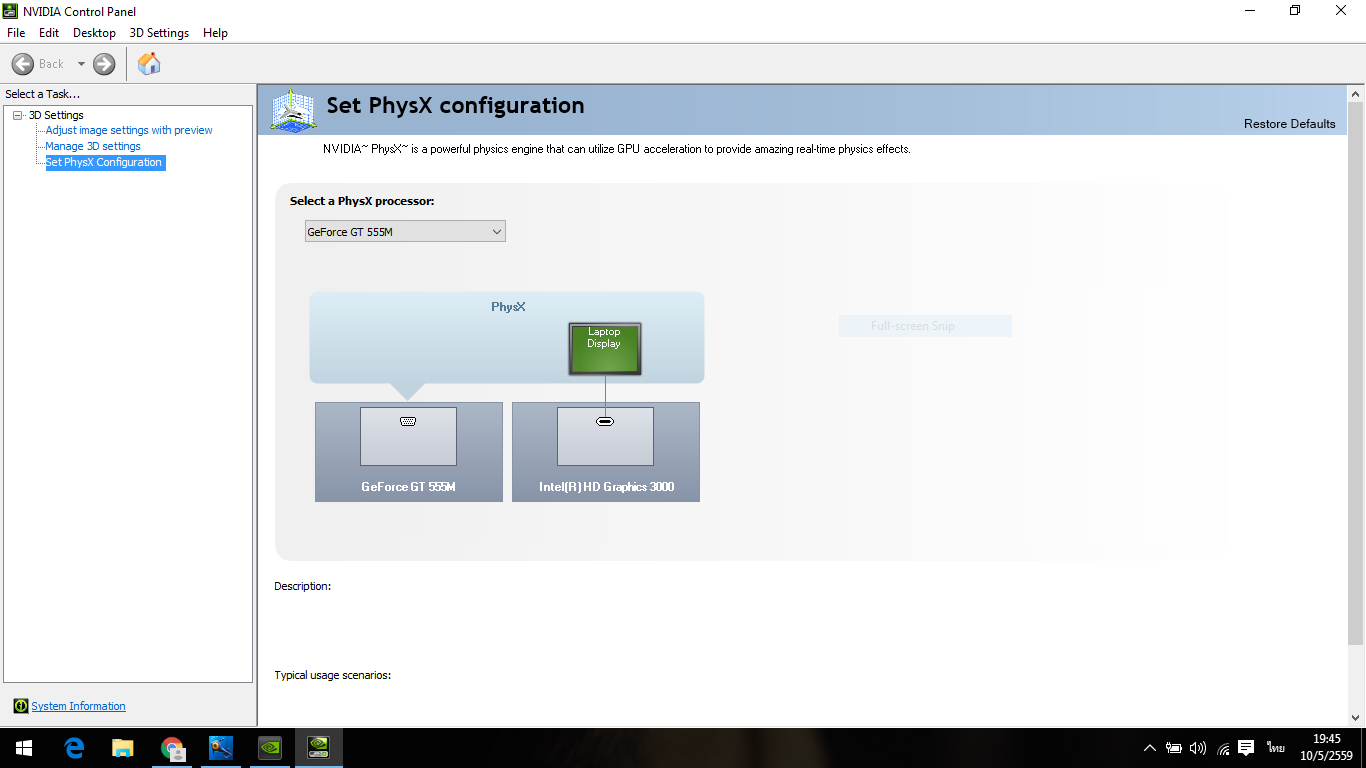Open the first NVIDIA taskbar icon
1366x768 pixels.
[270, 747]
